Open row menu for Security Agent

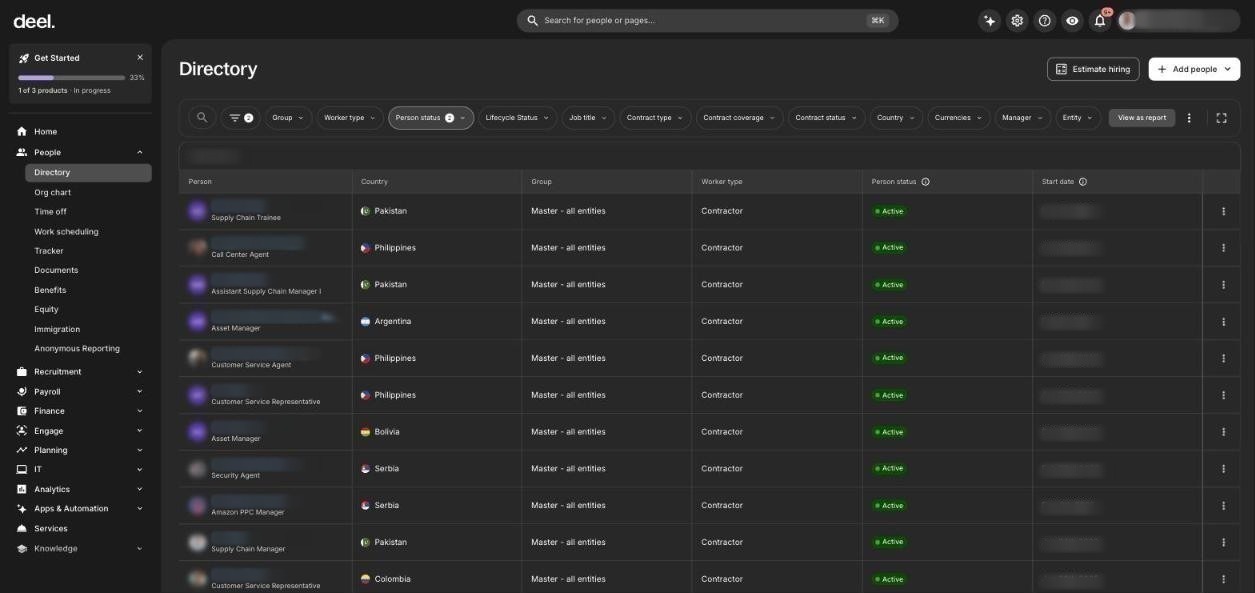(1223, 468)
